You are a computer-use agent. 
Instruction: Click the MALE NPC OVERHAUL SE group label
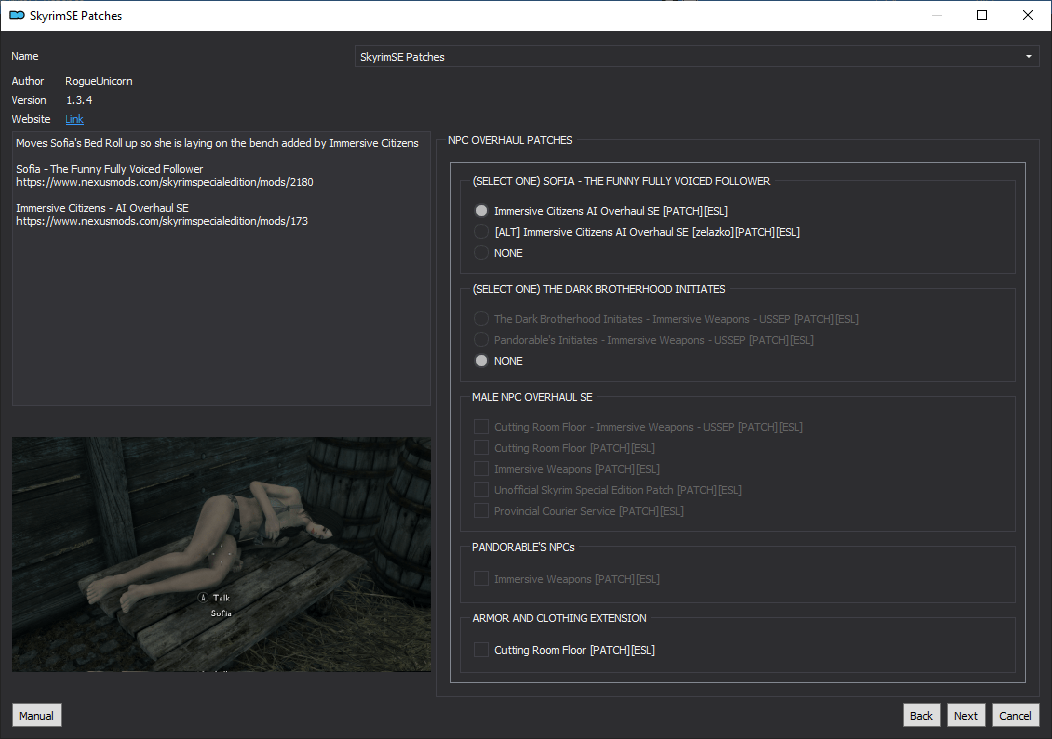(532, 397)
